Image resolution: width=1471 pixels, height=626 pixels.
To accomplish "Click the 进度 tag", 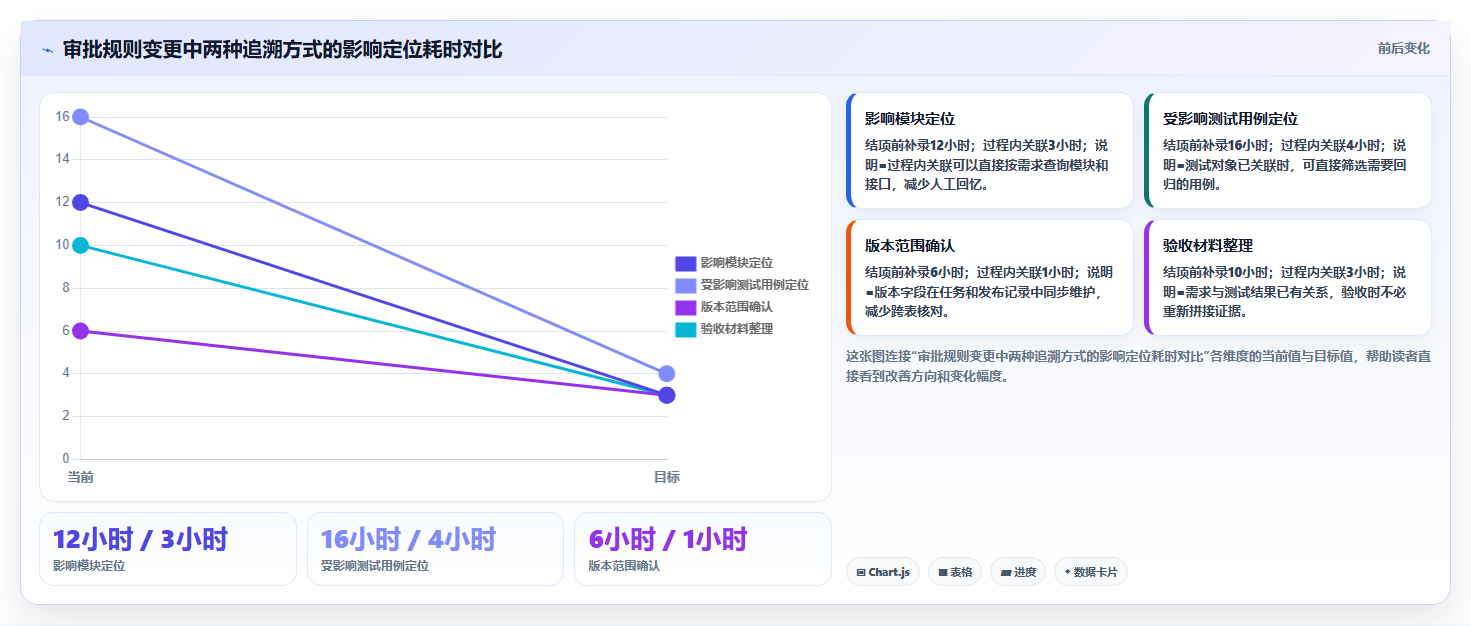I will [1018, 572].
